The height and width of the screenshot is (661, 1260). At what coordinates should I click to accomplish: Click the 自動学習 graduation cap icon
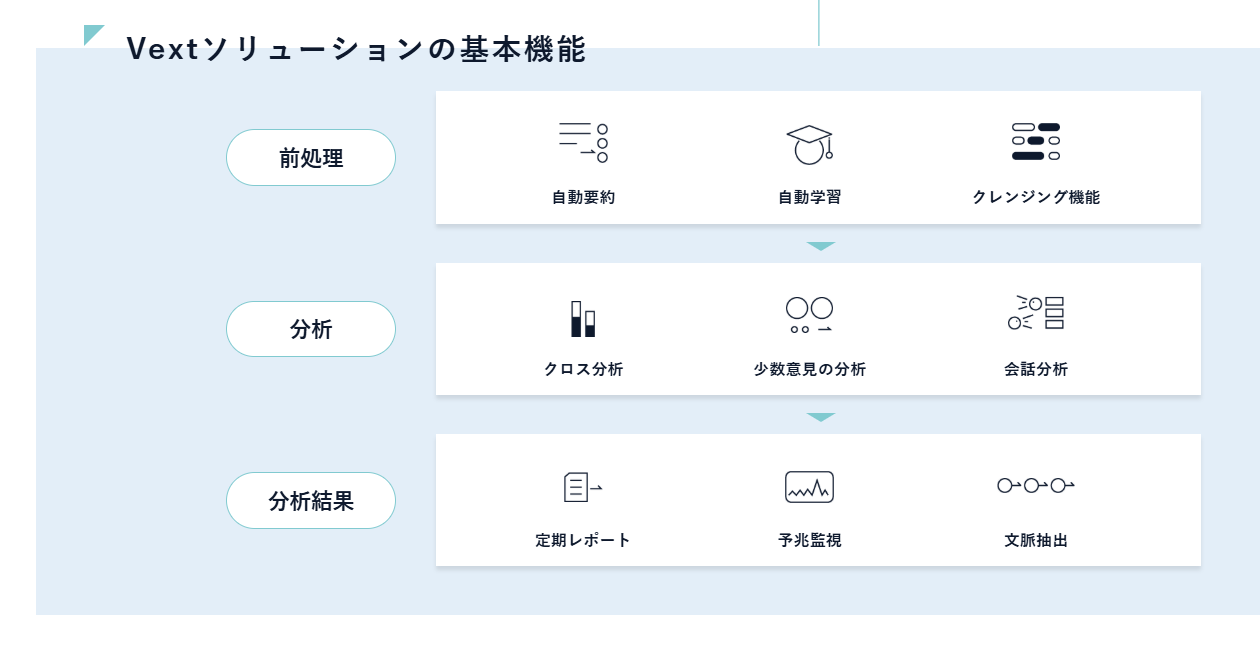809,144
